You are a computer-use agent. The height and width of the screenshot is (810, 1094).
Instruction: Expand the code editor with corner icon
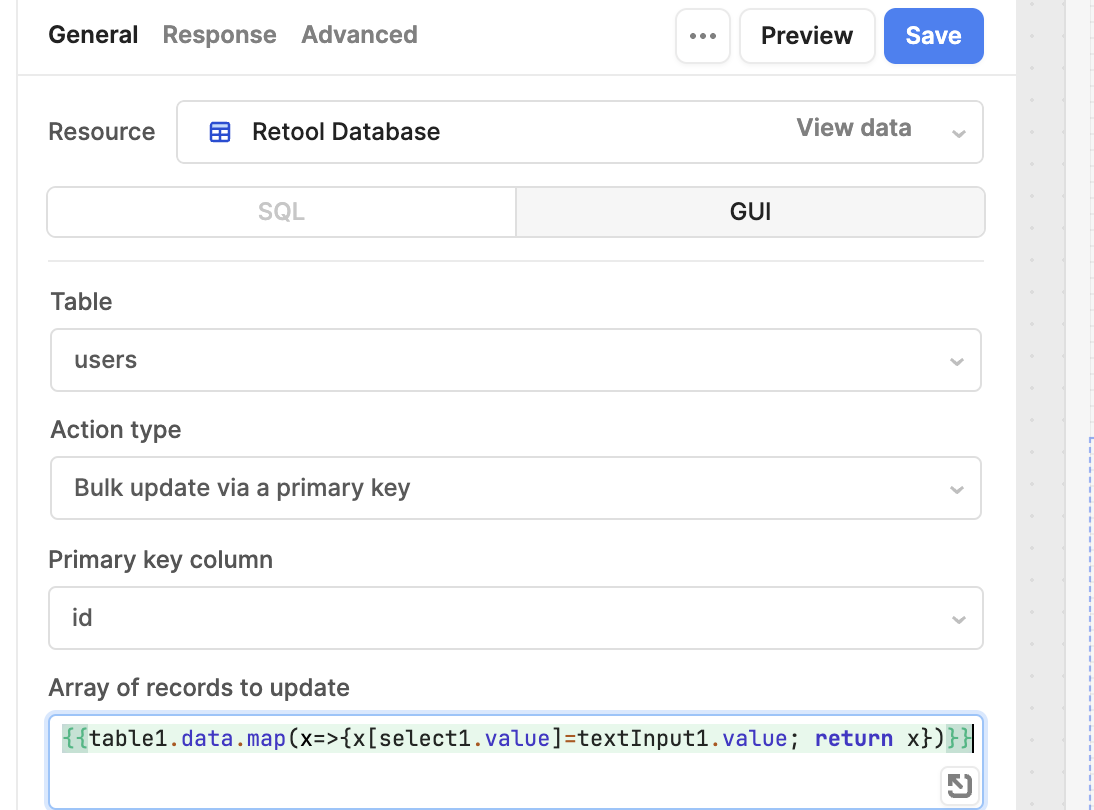(959, 785)
